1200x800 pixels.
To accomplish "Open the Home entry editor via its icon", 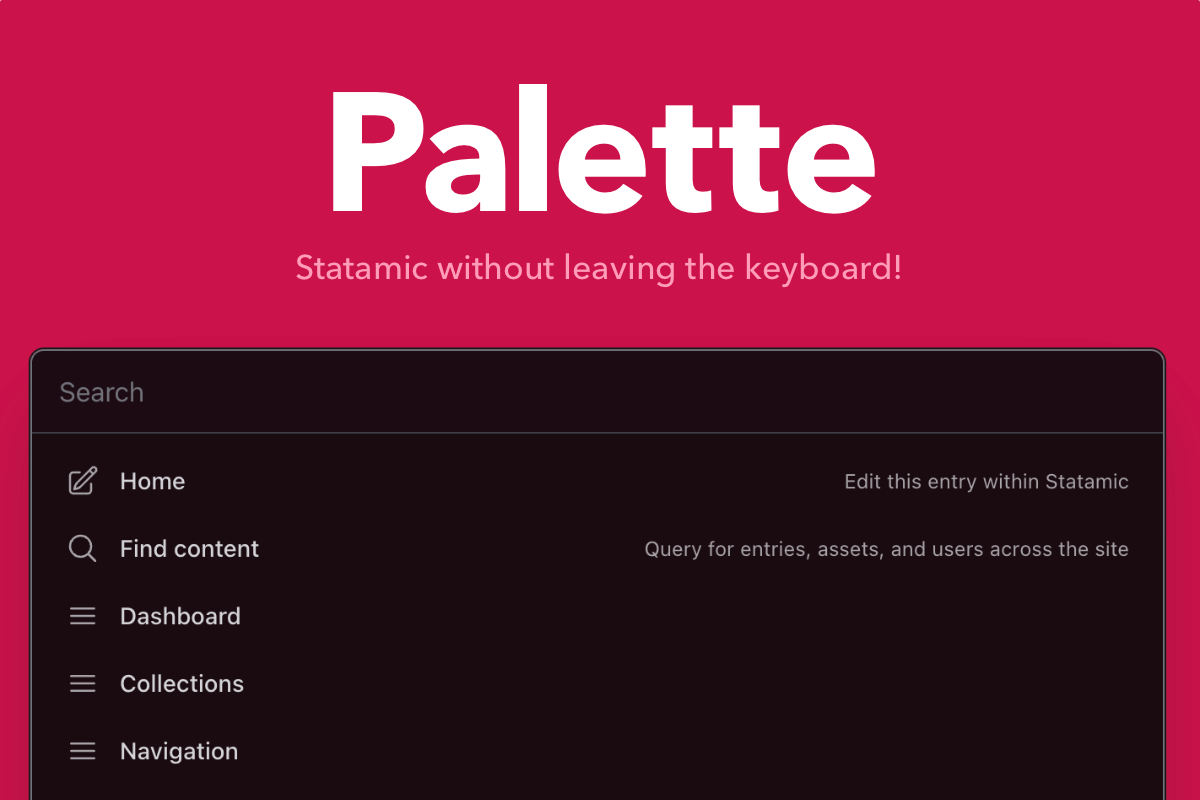I will pyautogui.click(x=83, y=481).
